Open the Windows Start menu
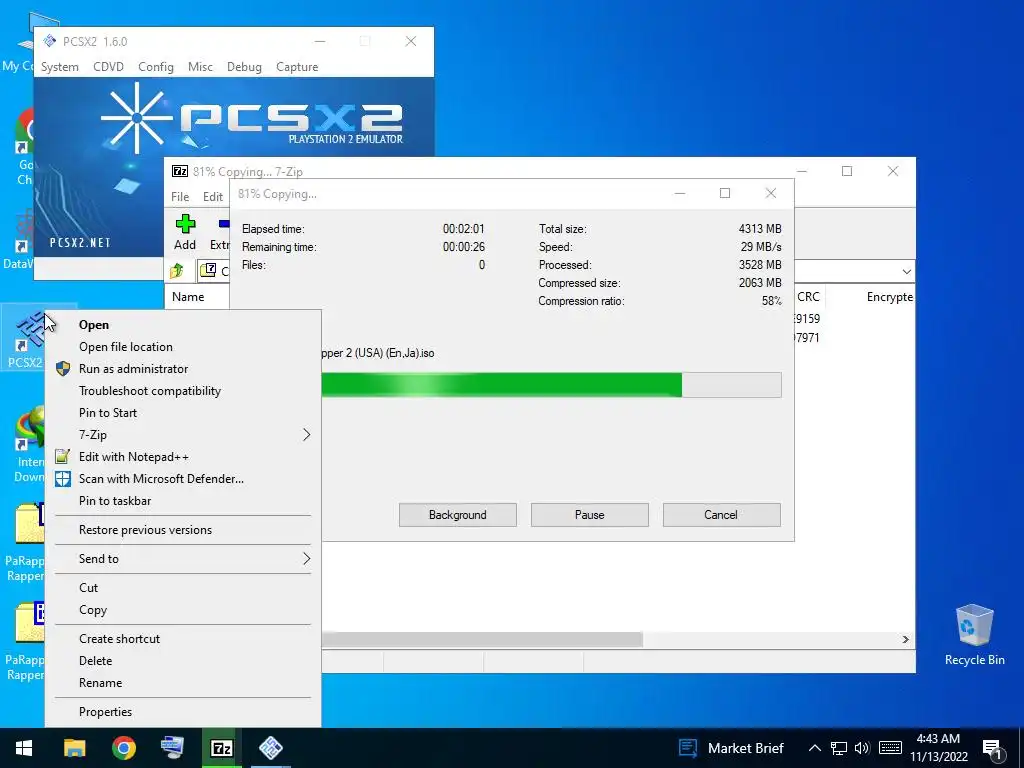The height and width of the screenshot is (768, 1024). click(x=24, y=748)
